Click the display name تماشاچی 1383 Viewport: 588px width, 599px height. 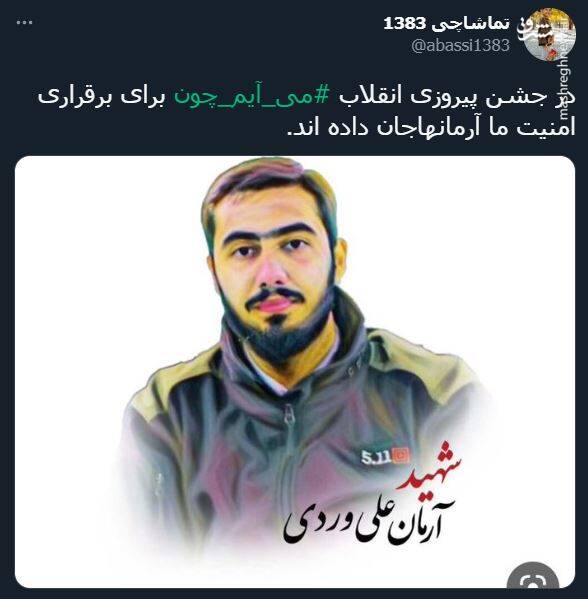click(447, 24)
